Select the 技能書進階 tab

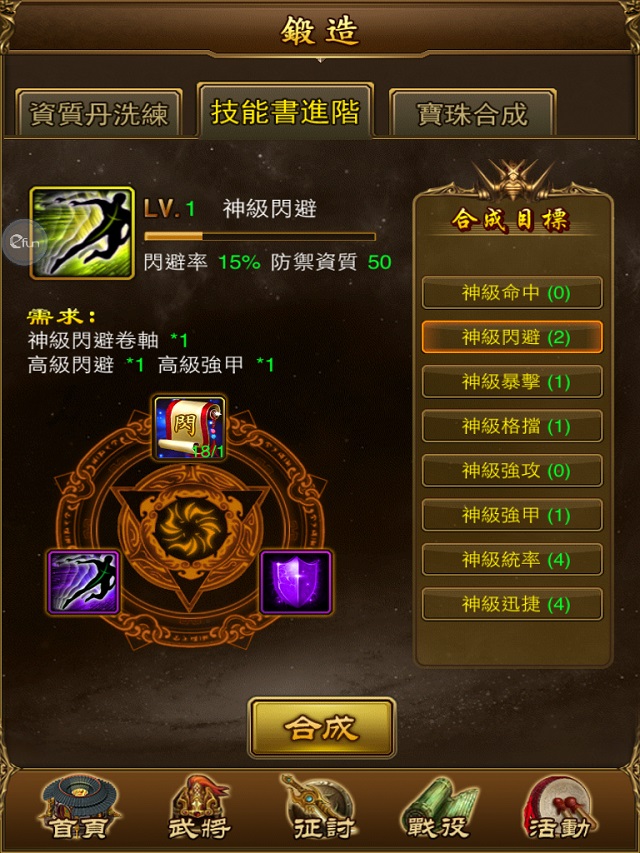pyautogui.click(x=285, y=111)
